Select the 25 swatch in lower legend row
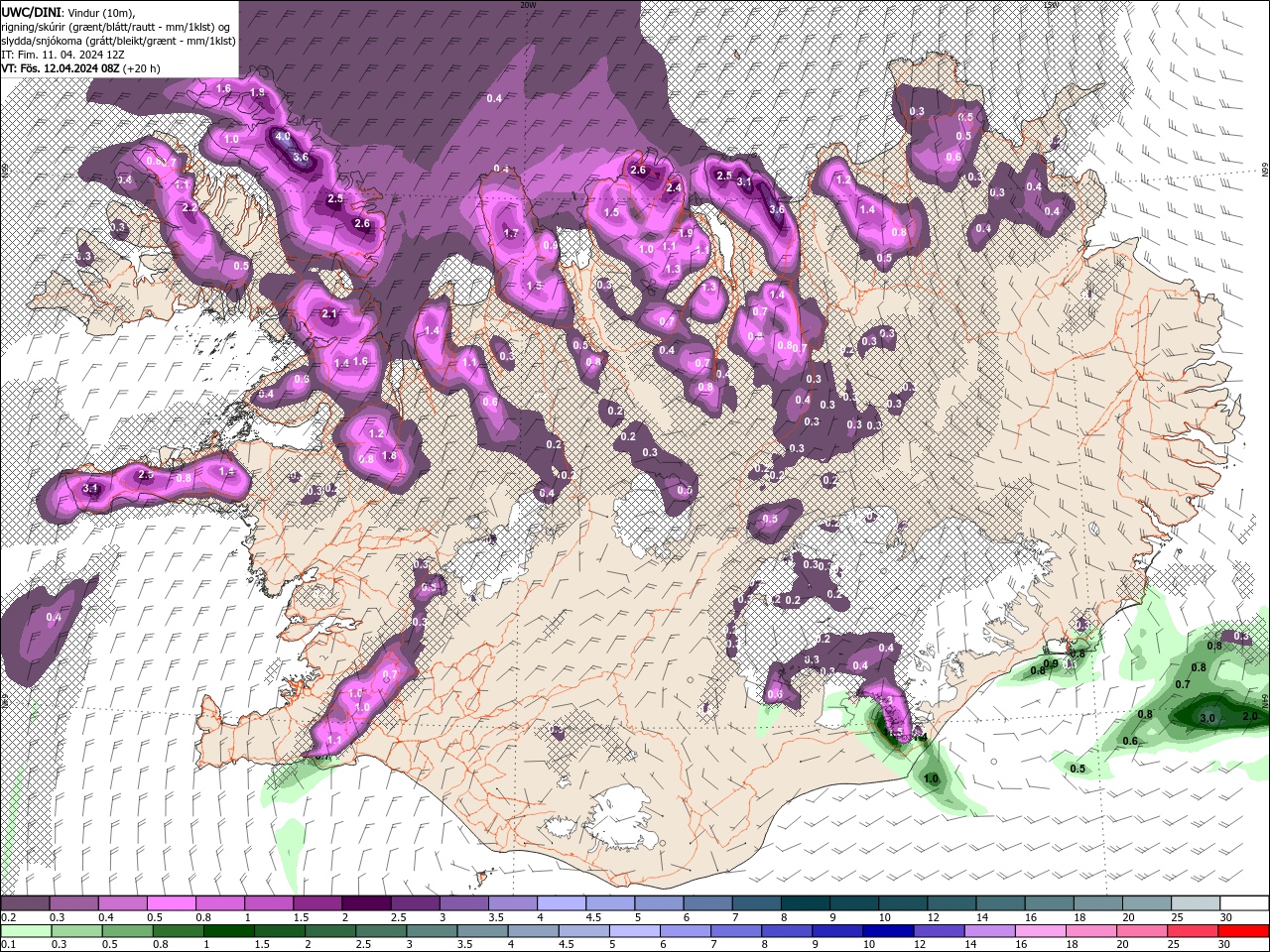 pyautogui.click(x=1194, y=931)
